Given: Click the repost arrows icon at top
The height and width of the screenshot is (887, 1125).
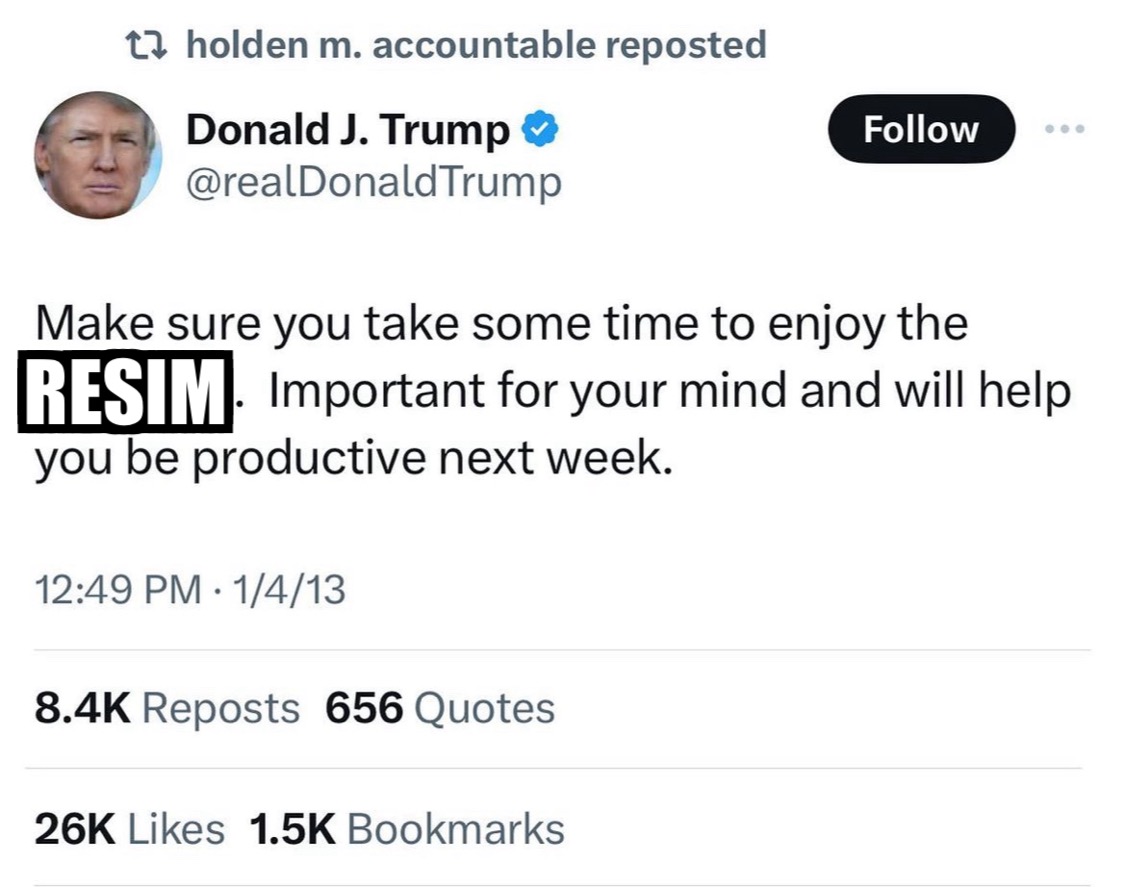Looking at the screenshot, I should pos(146,45).
